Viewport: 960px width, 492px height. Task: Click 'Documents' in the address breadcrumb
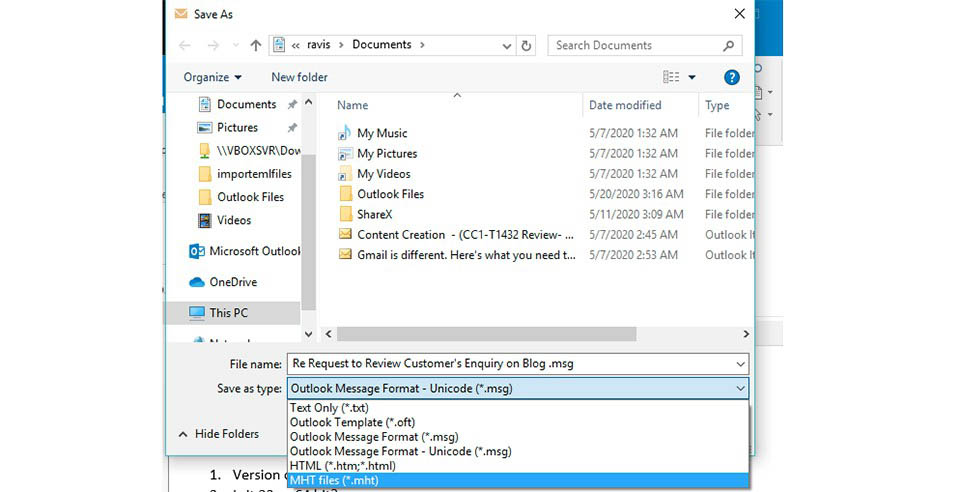[381, 45]
